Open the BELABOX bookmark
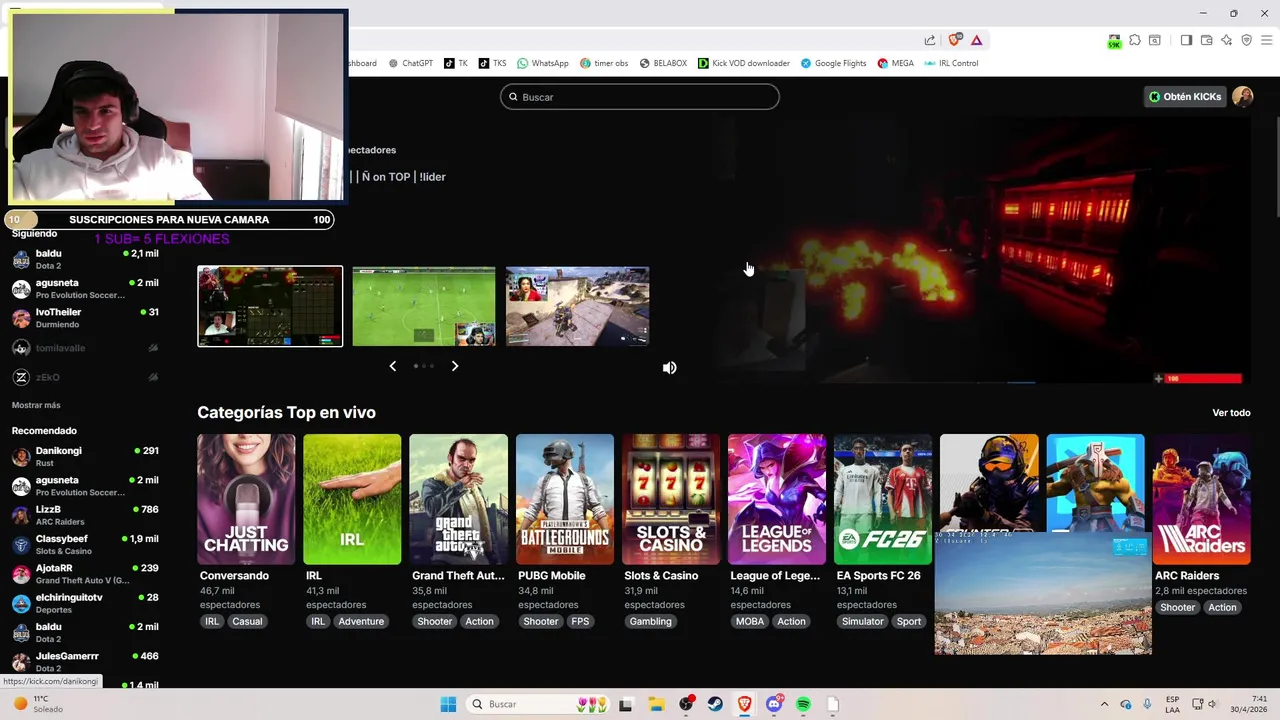Viewport: 1280px width, 720px height. coord(663,63)
